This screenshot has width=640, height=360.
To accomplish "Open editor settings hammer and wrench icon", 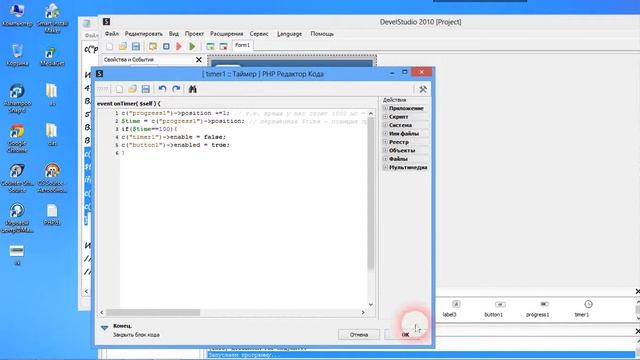I will 423,89.
